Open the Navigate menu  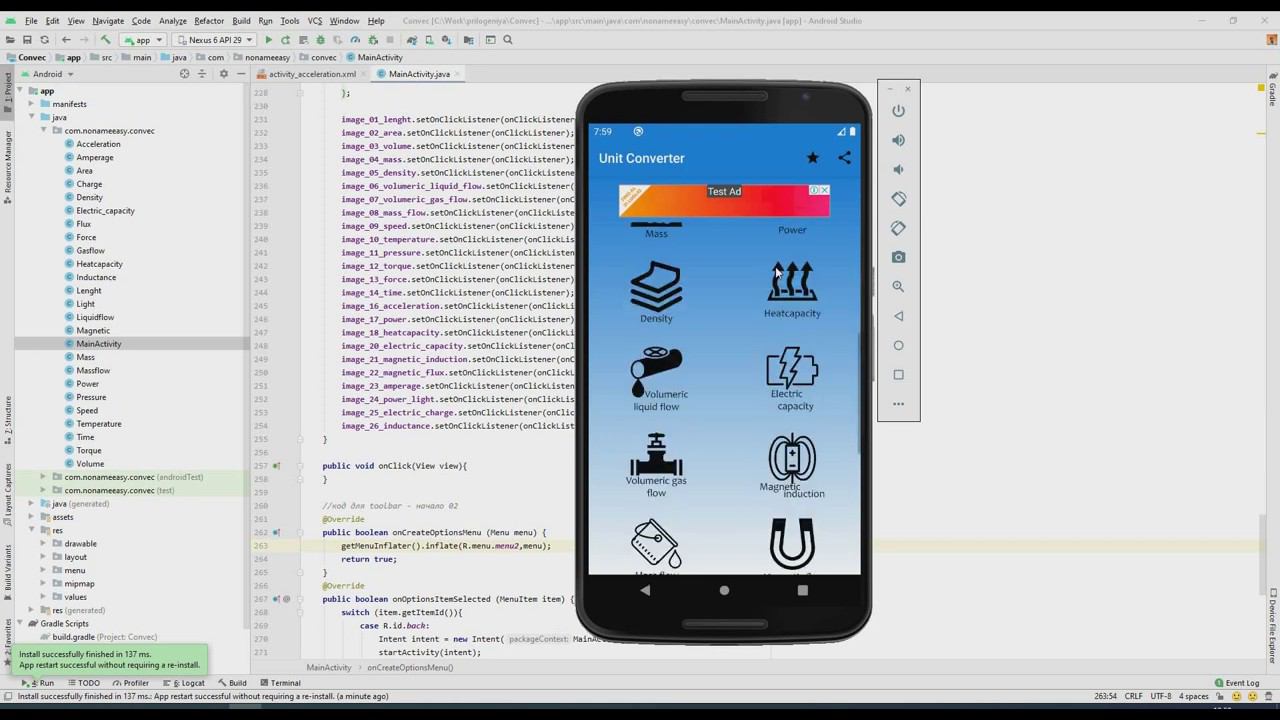click(108, 20)
